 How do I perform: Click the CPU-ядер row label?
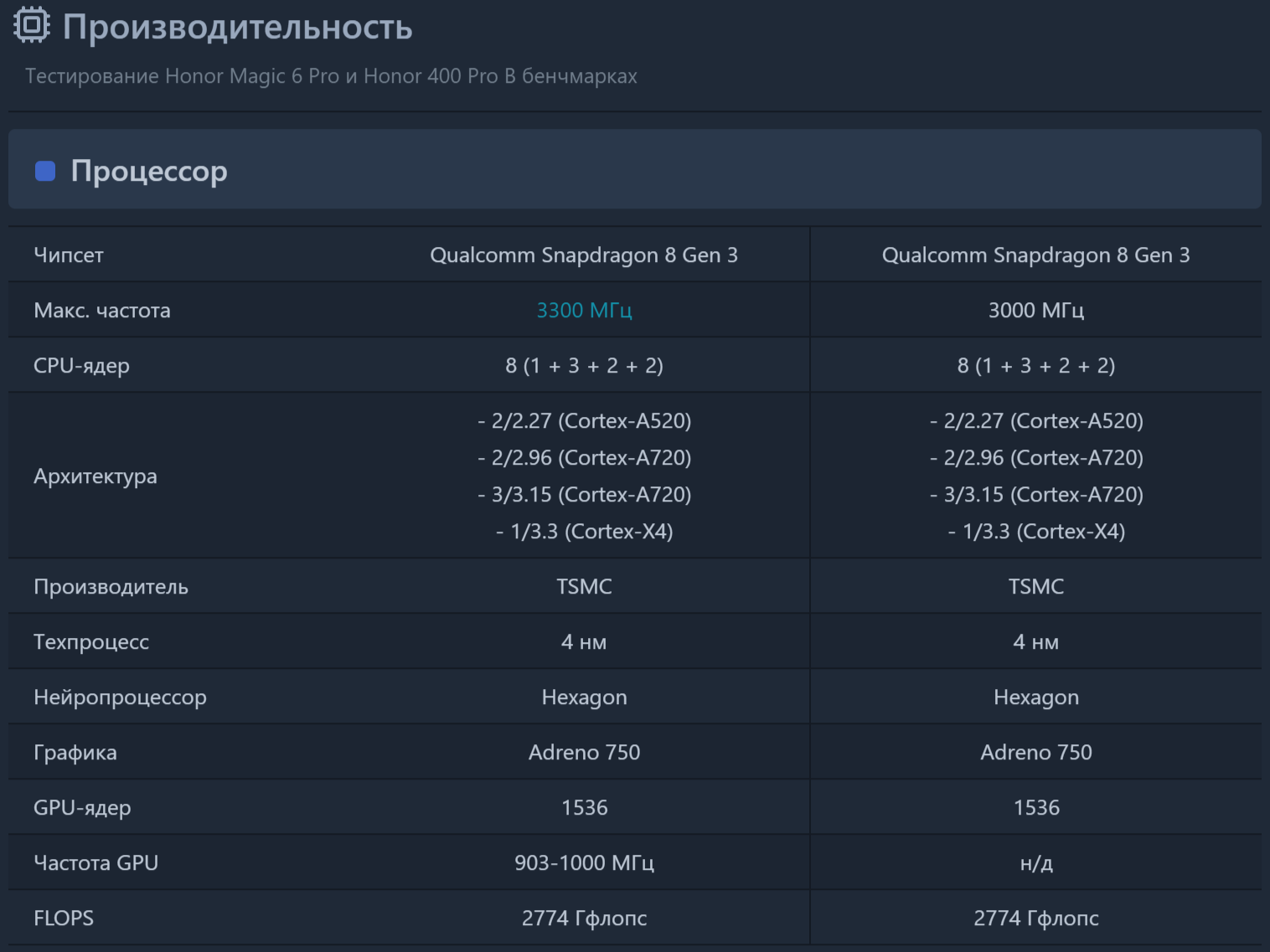pos(81,366)
